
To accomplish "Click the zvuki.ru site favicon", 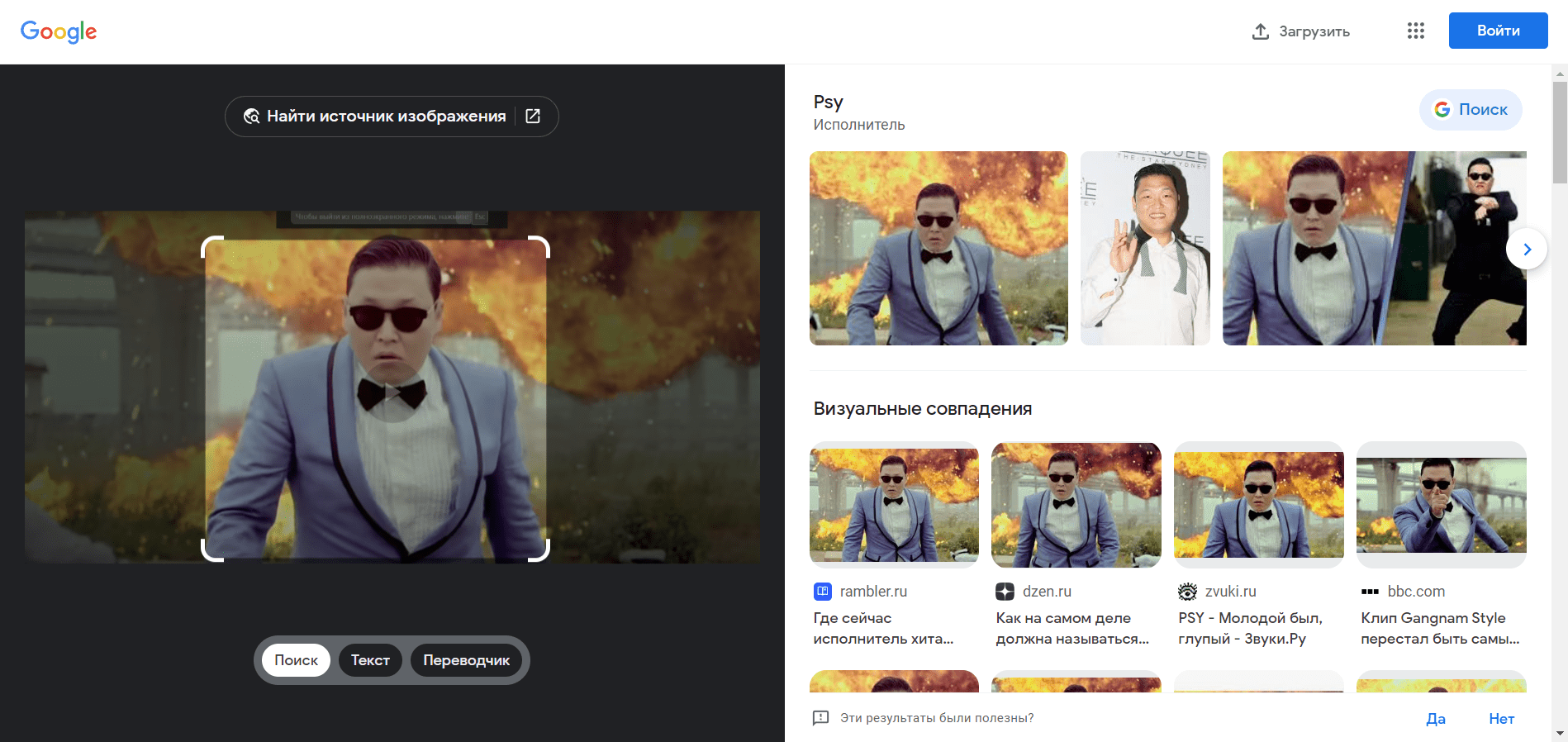I will tap(1187, 592).
